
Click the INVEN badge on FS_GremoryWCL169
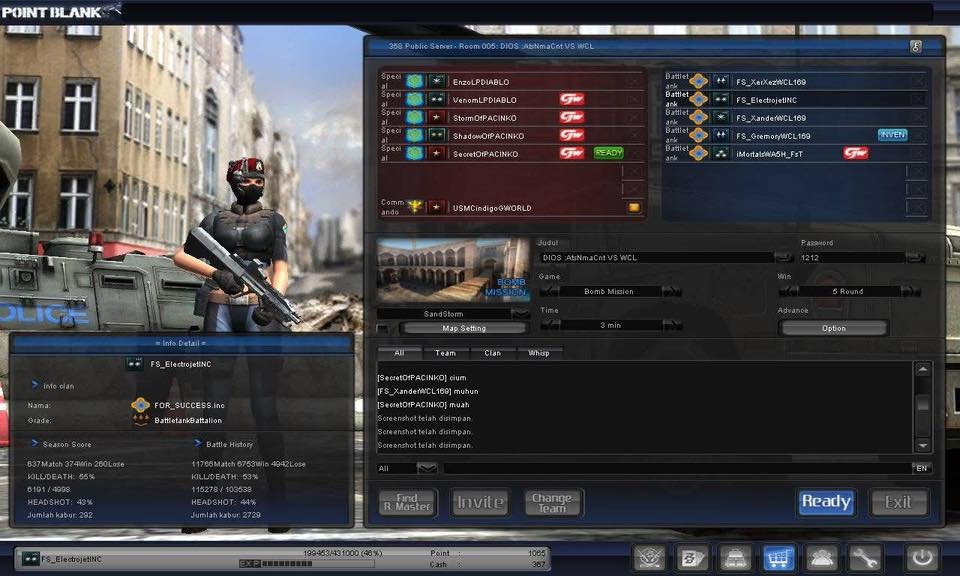[893, 135]
